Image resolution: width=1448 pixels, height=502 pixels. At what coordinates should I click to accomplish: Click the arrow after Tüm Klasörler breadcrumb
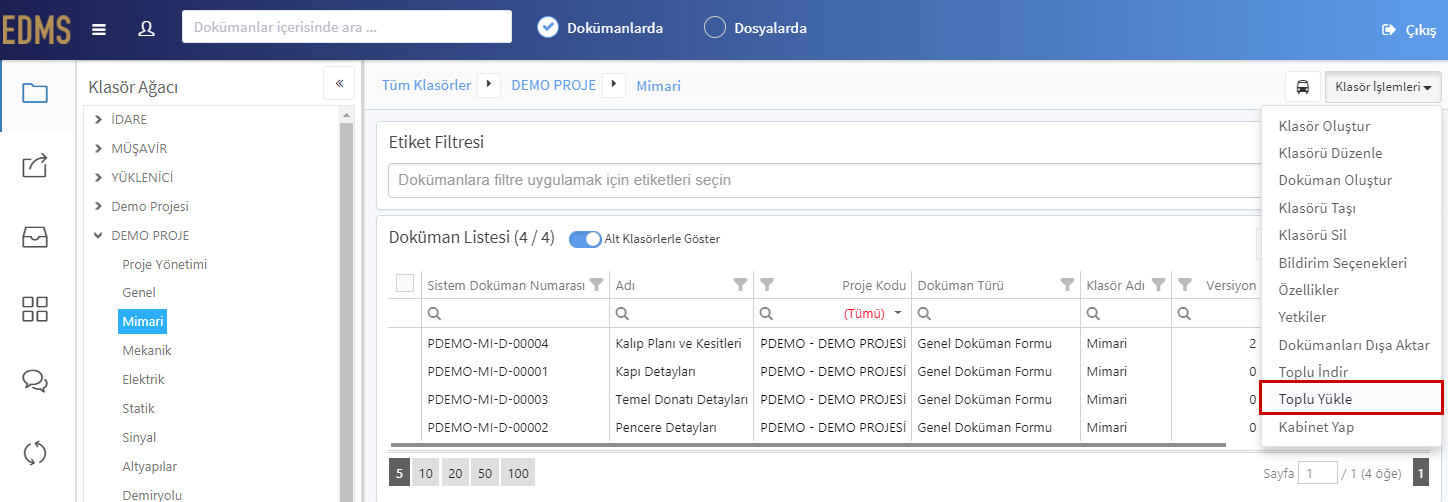[x=489, y=85]
